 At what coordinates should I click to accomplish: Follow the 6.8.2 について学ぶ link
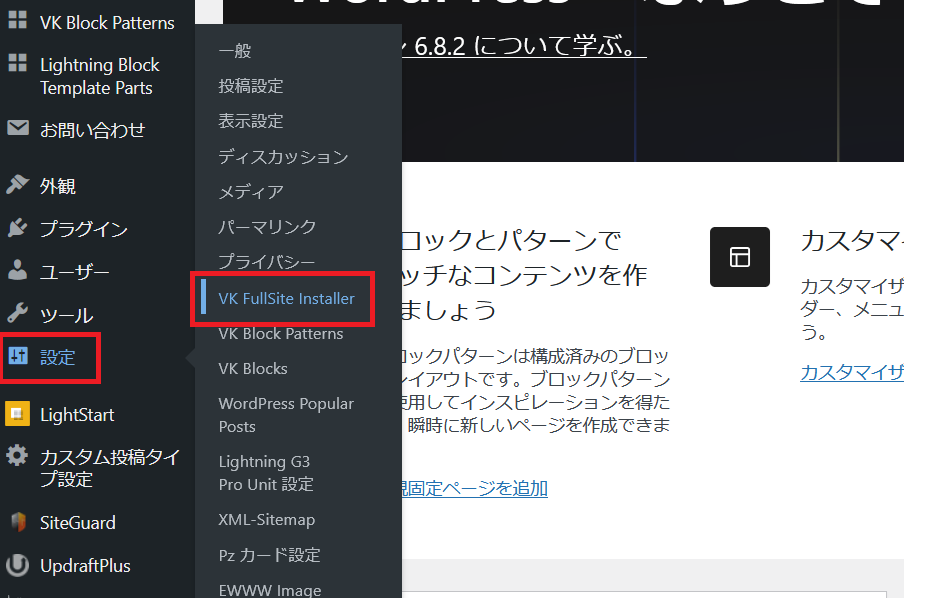pos(524,46)
